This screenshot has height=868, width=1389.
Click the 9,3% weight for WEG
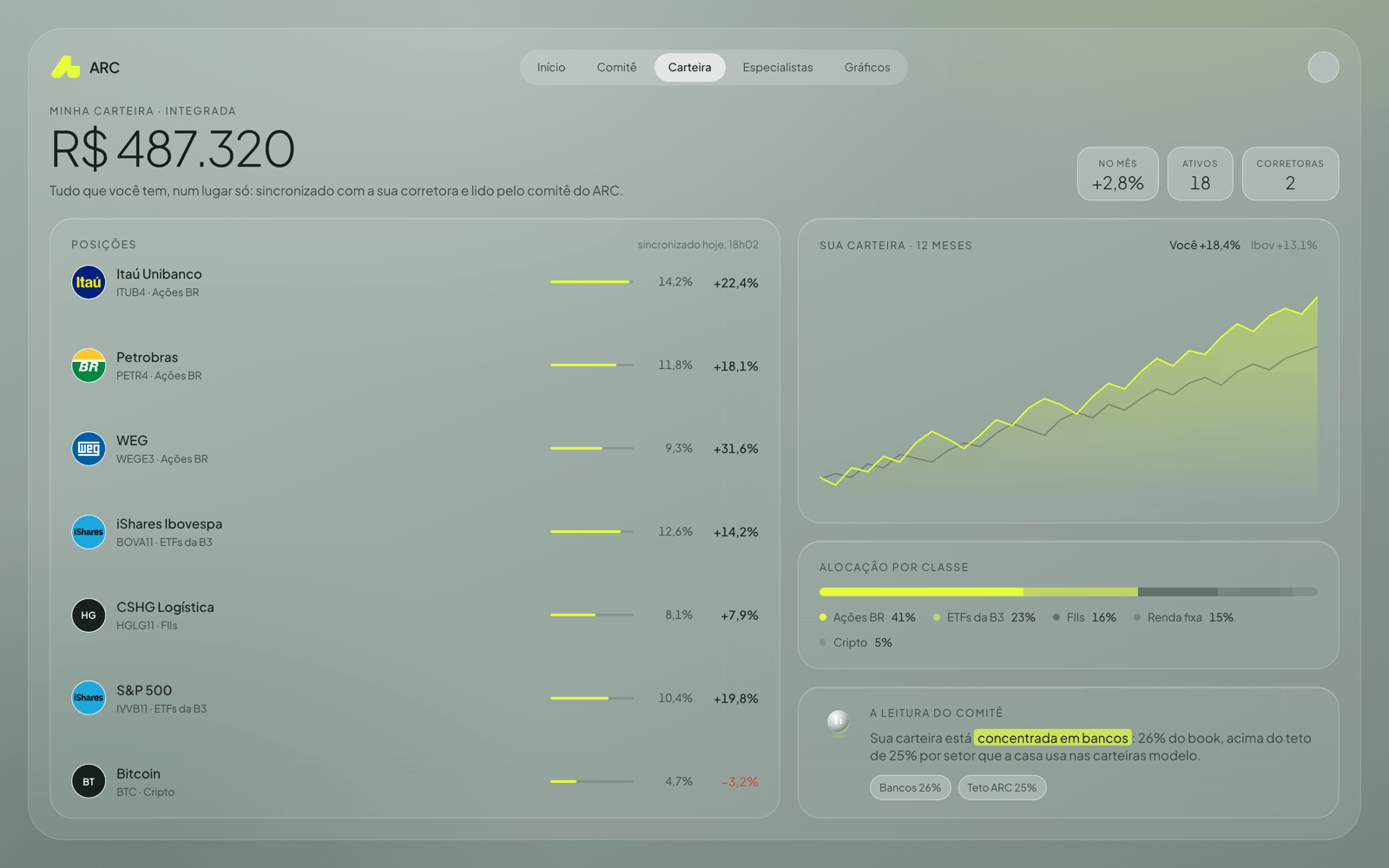679,448
